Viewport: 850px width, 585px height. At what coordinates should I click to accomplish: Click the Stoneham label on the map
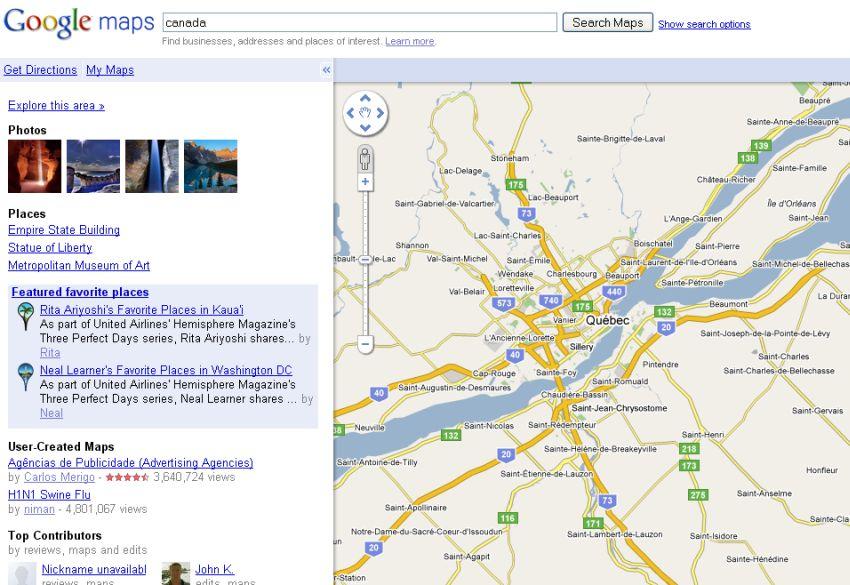click(x=510, y=158)
